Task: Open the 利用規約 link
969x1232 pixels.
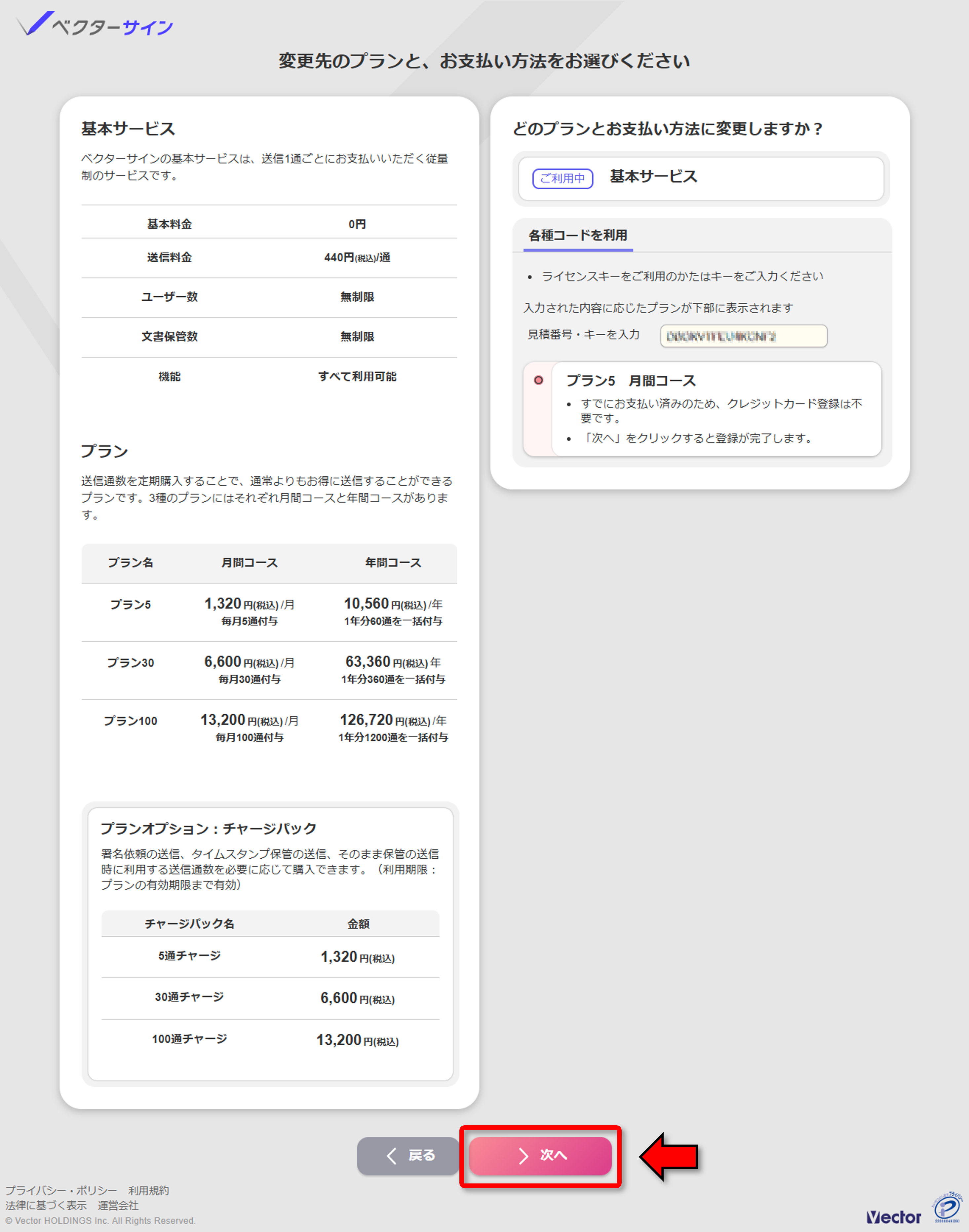Action: [148, 1190]
